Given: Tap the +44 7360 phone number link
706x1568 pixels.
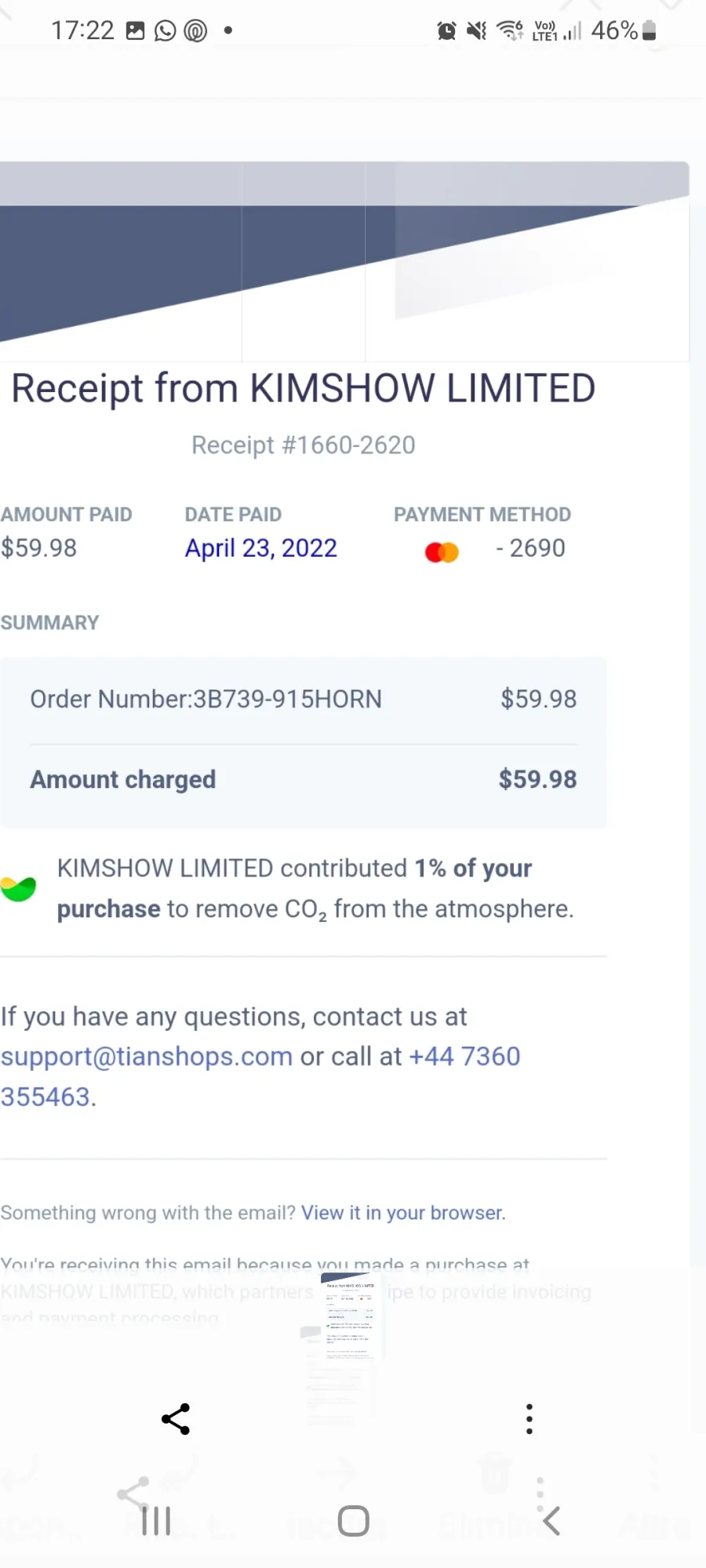Looking at the screenshot, I should [464, 1057].
